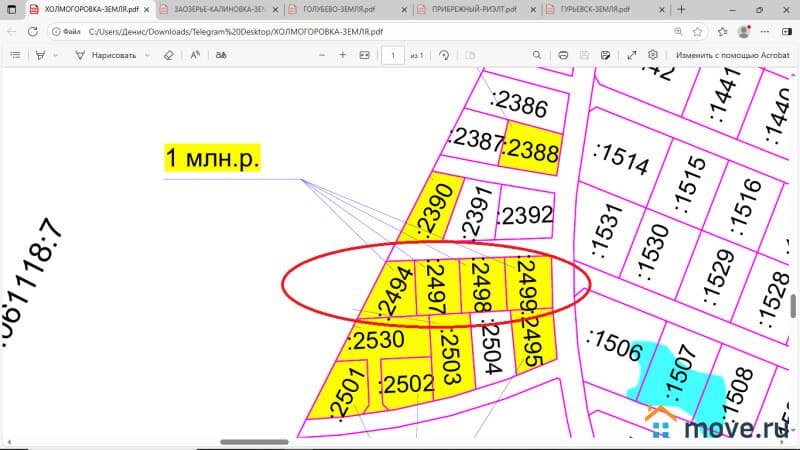The width and height of the screenshot is (800, 450).
Task: Switch to ПРИБРЕЖНЫЙ-РИЭЛТ.pdf tab
Action: (x=468, y=9)
